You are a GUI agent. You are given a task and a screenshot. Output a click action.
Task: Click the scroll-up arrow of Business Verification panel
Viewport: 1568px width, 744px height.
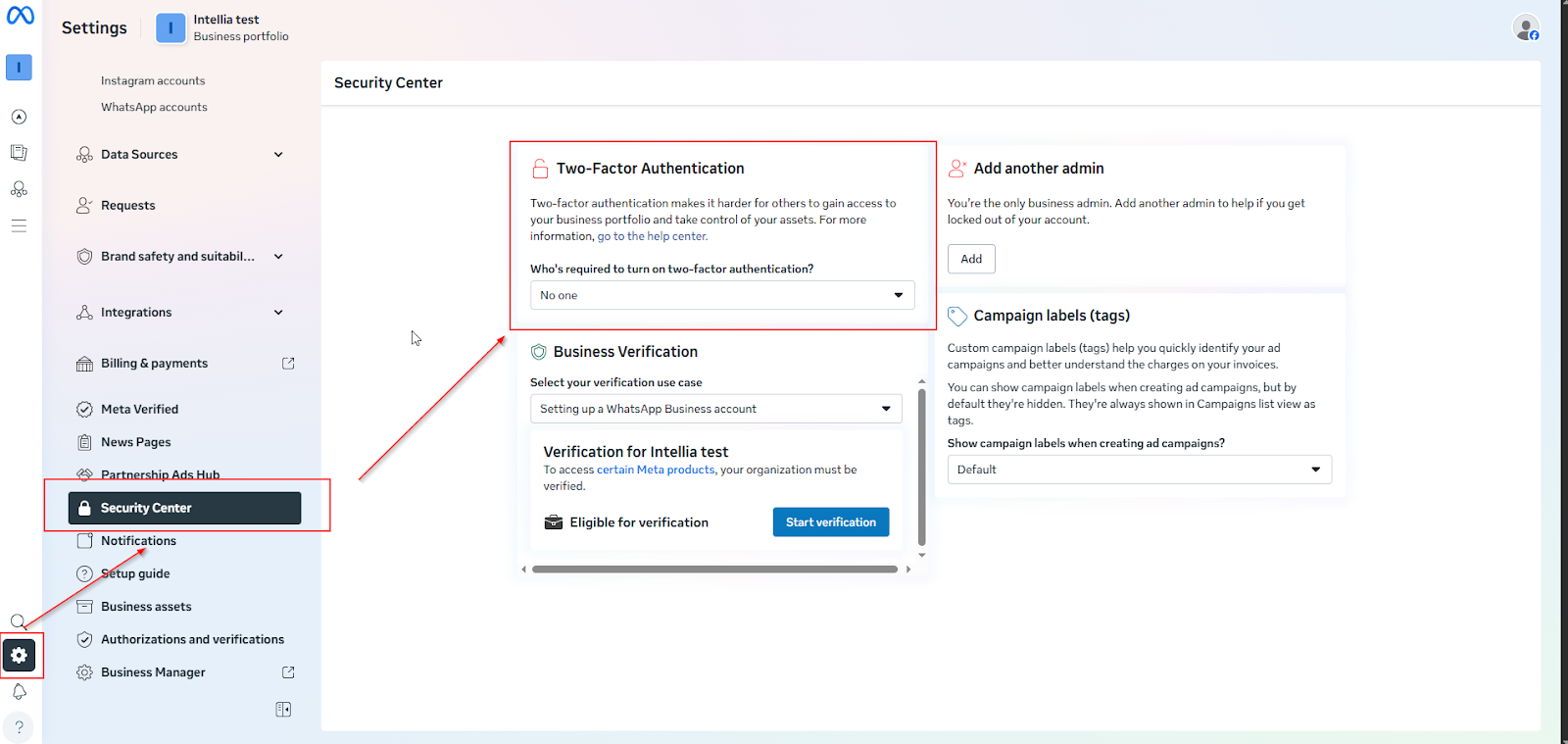click(x=922, y=381)
